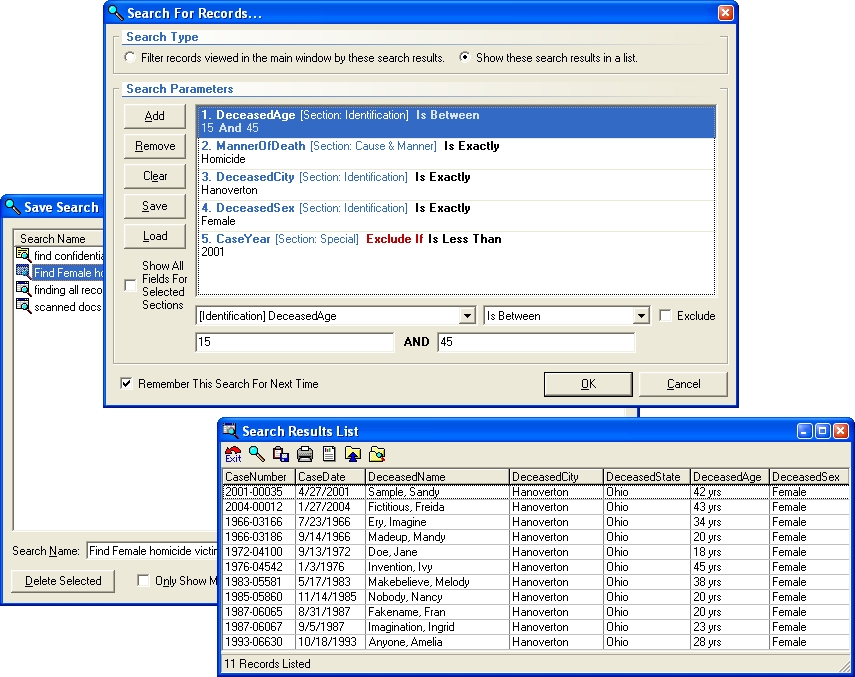
Task: Click the Load button
Action: [155, 235]
